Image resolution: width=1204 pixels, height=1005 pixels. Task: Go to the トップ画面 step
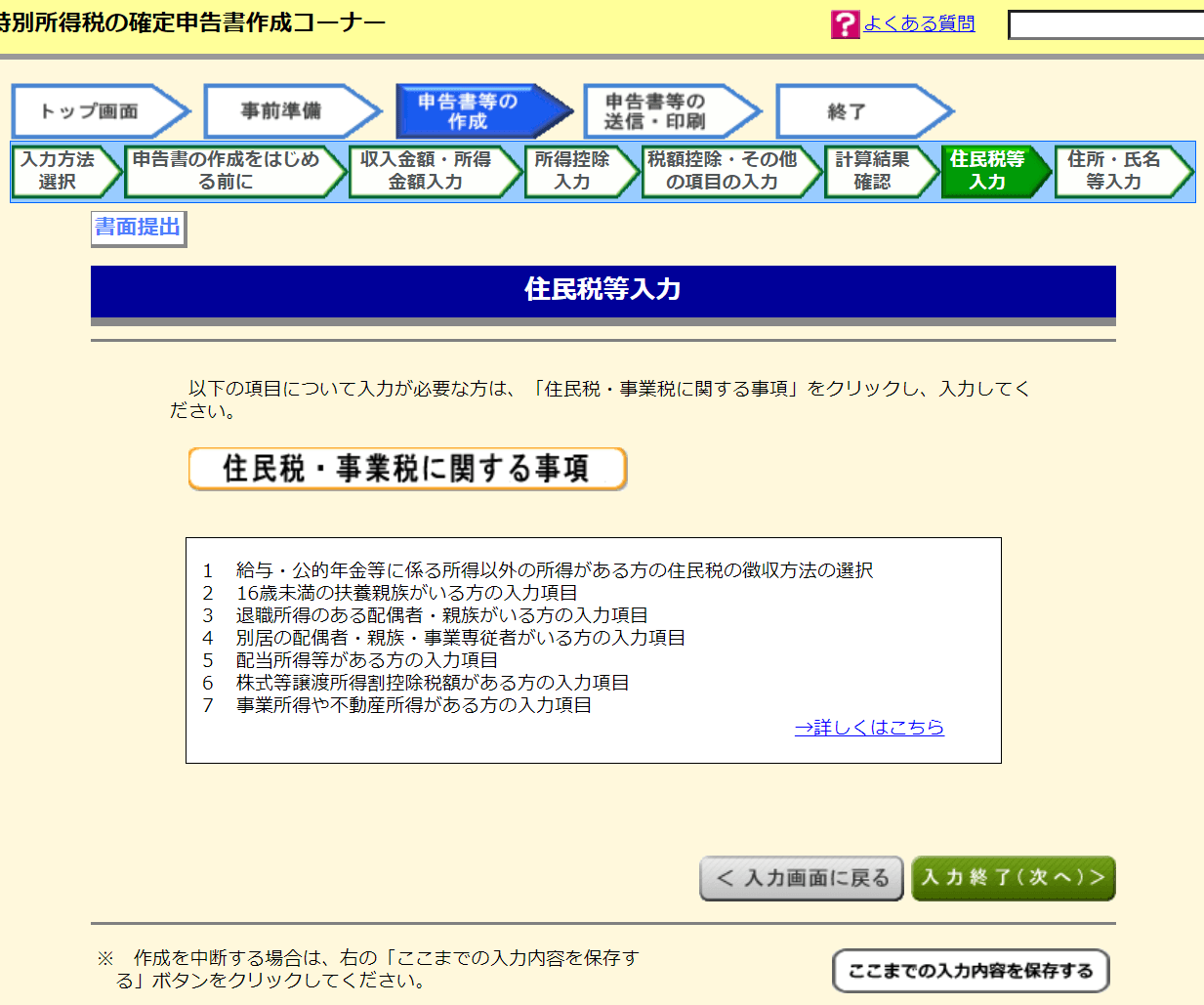click(x=101, y=111)
